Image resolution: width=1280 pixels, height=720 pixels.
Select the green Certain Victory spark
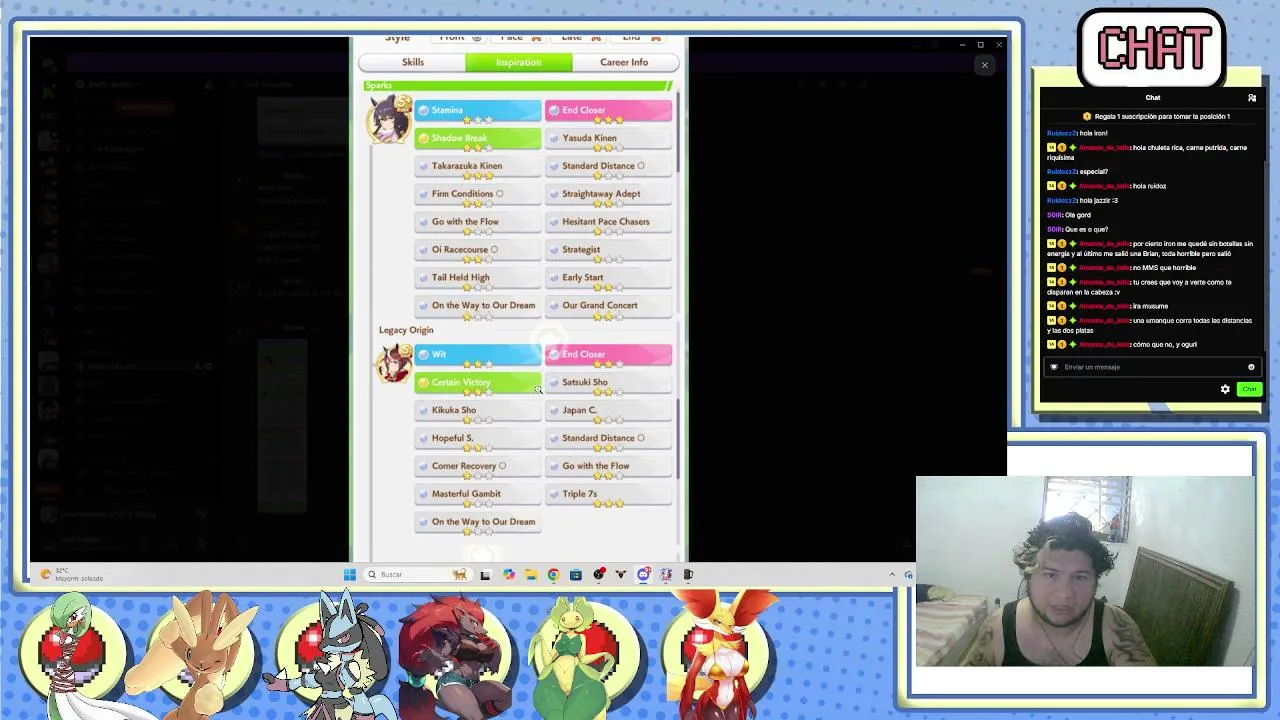click(x=478, y=383)
